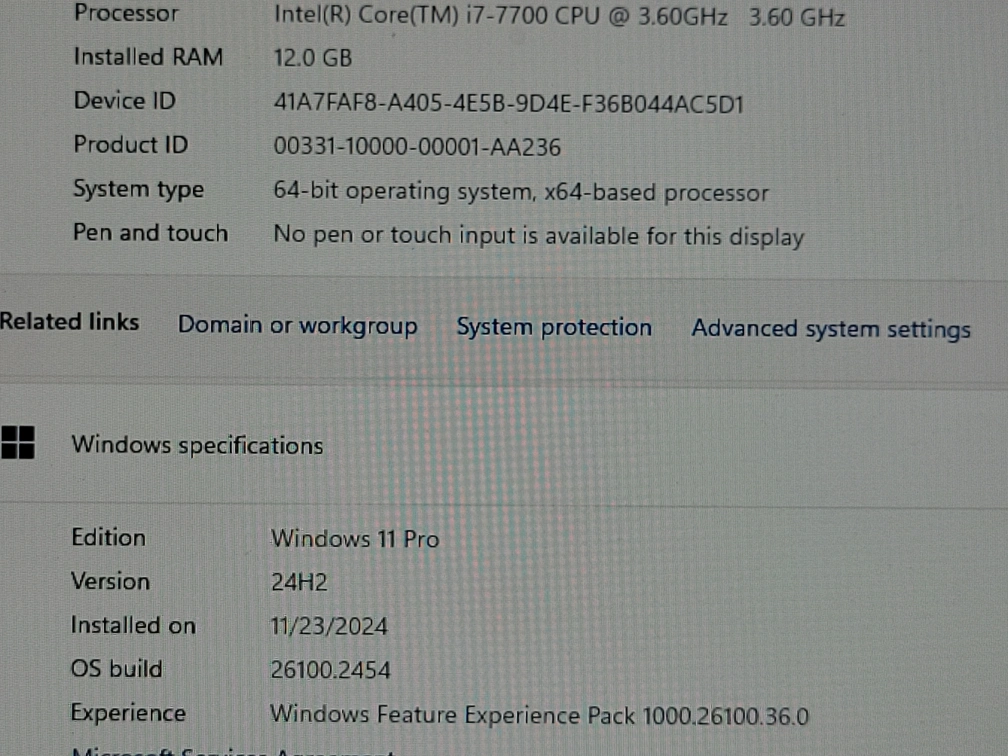Image resolution: width=1008 pixels, height=756 pixels.
Task: Select the 64-bit operating system value
Action: 521,192
